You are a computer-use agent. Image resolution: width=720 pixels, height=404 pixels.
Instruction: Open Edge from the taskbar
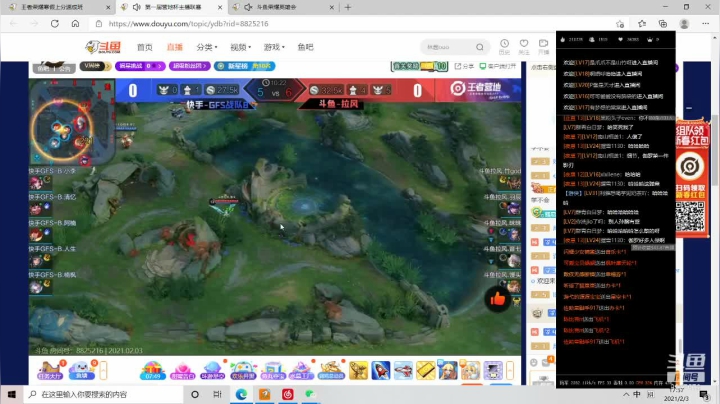click(x=241, y=394)
